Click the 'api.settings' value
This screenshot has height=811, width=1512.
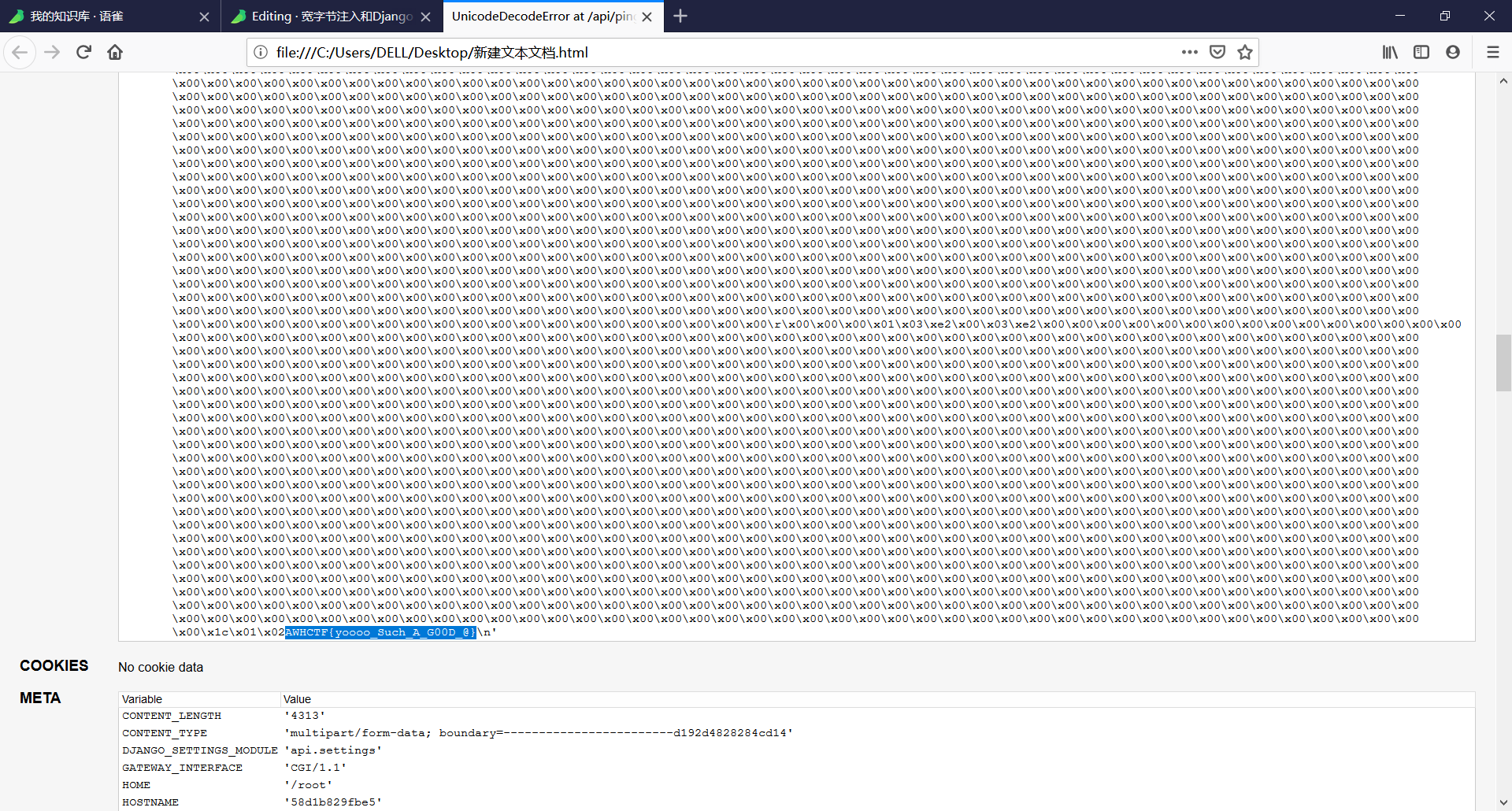[333, 750]
